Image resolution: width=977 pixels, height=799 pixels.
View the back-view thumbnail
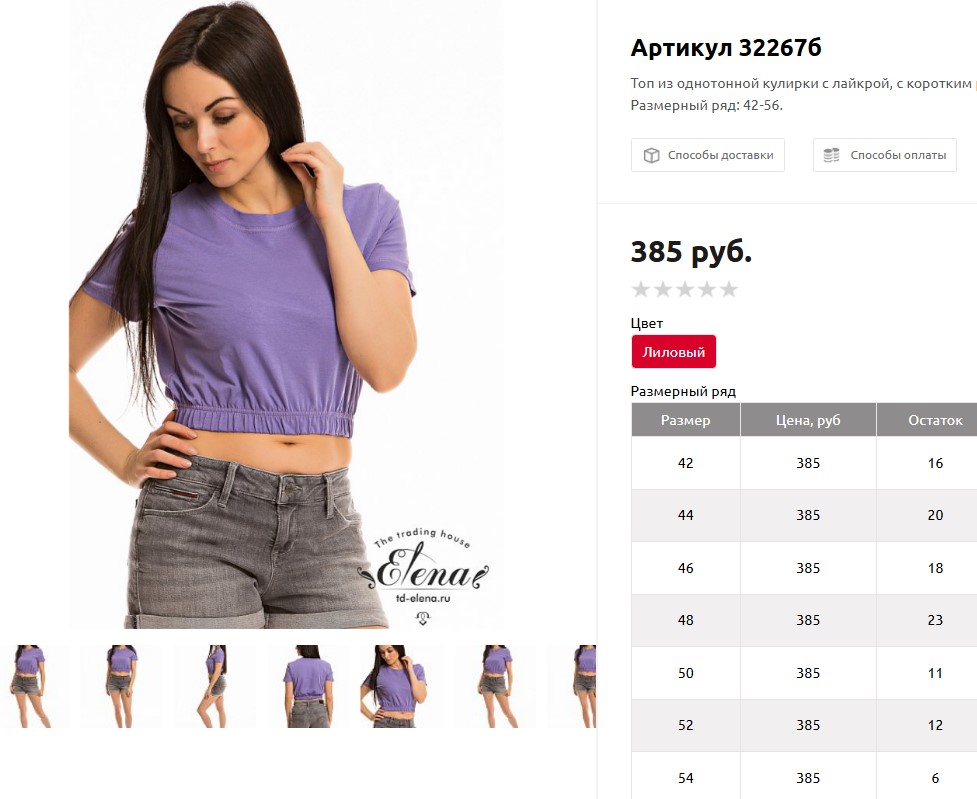tap(308, 686)
